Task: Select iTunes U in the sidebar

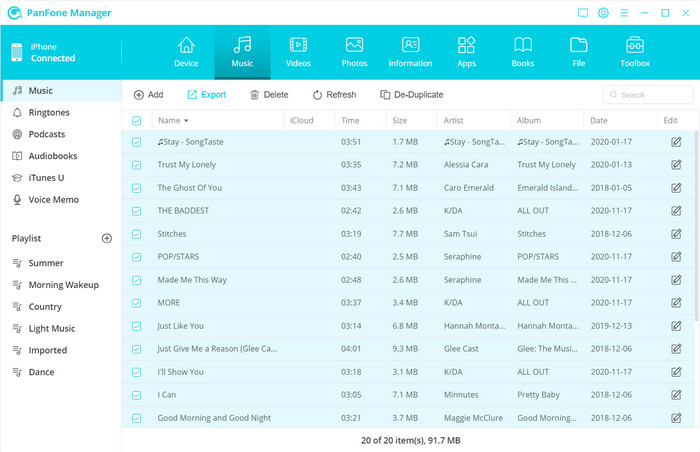Action: point(61,178)
